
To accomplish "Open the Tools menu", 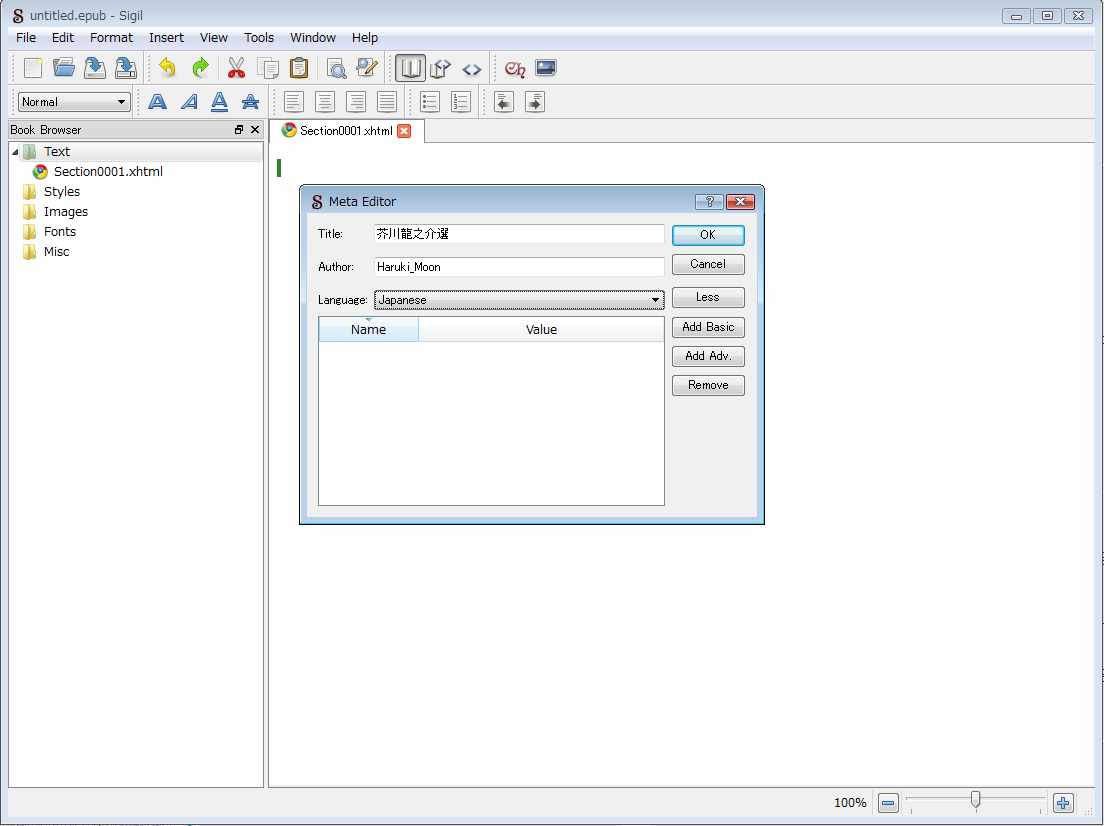I will coord(258,37).
